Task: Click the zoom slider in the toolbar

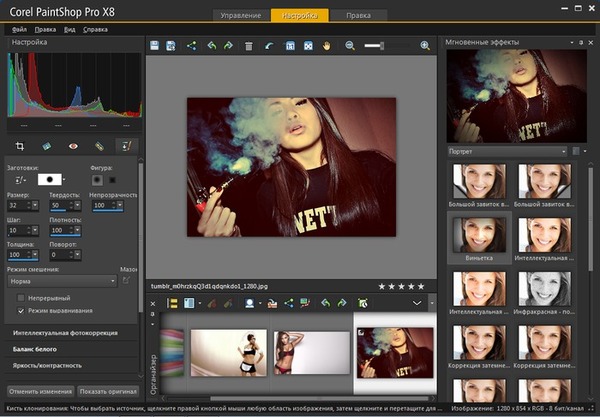Action: click(375, 46)
